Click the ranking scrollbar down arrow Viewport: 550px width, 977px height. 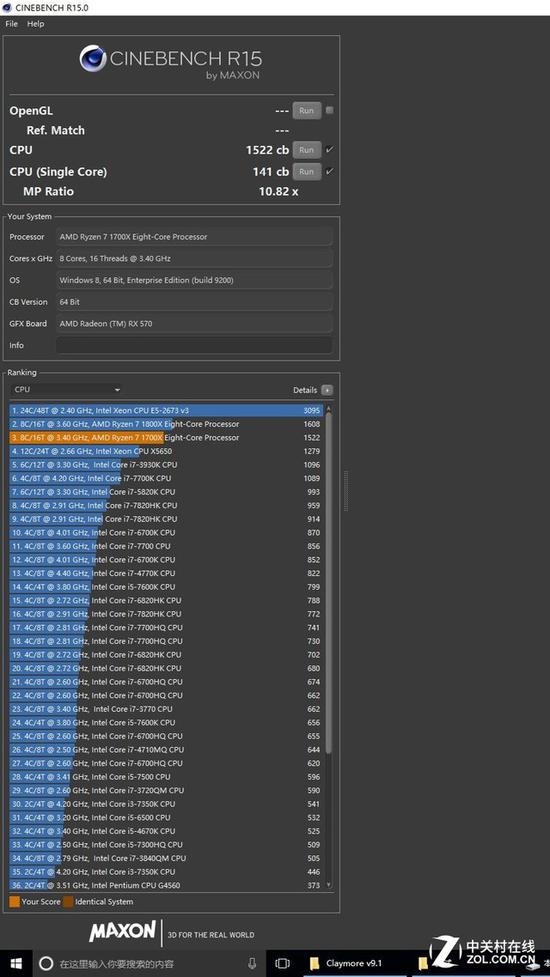(329, 885)
